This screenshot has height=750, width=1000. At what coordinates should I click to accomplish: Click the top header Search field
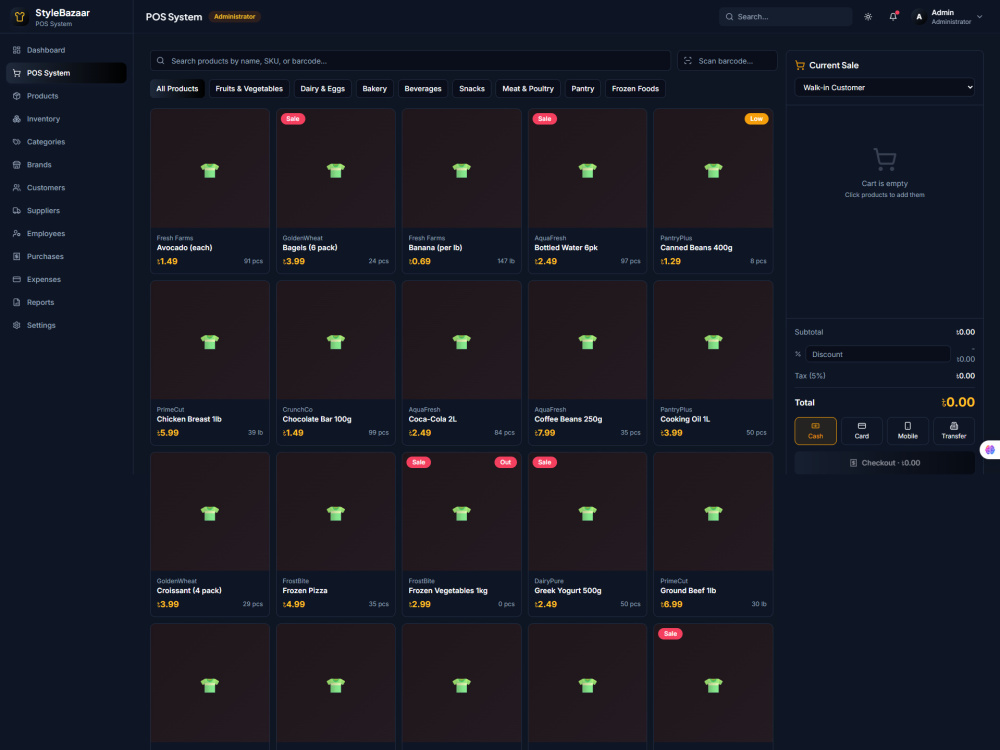(x=786, y=17)
